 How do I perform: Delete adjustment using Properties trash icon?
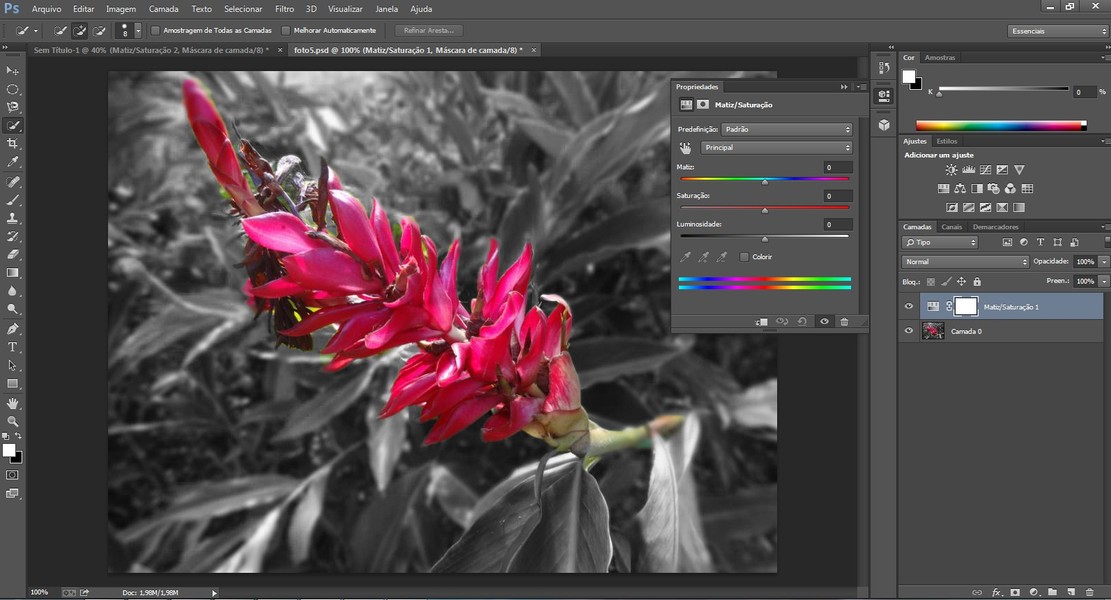coord(844,322)
